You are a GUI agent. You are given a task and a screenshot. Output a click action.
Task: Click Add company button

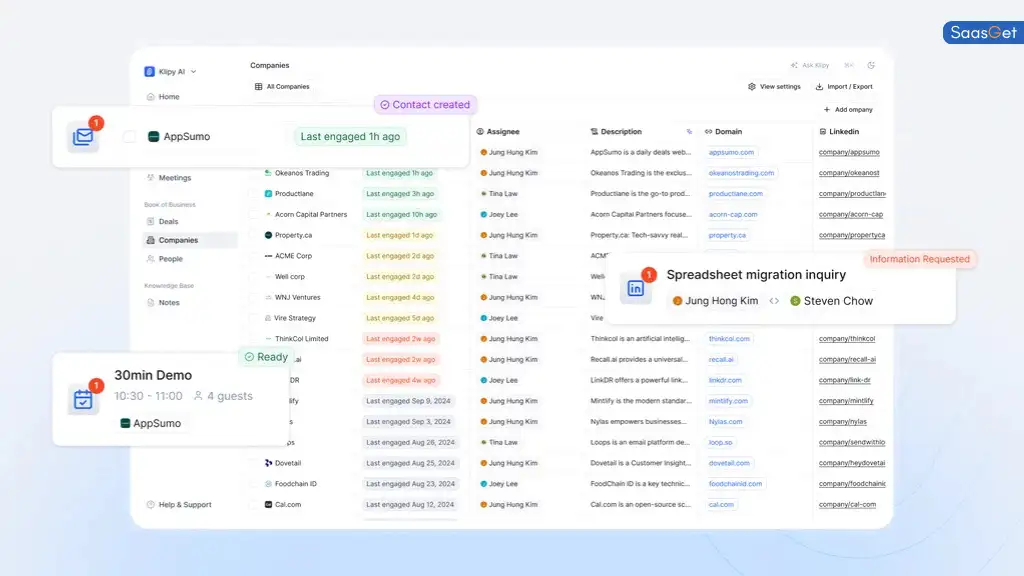pos(848,110)
